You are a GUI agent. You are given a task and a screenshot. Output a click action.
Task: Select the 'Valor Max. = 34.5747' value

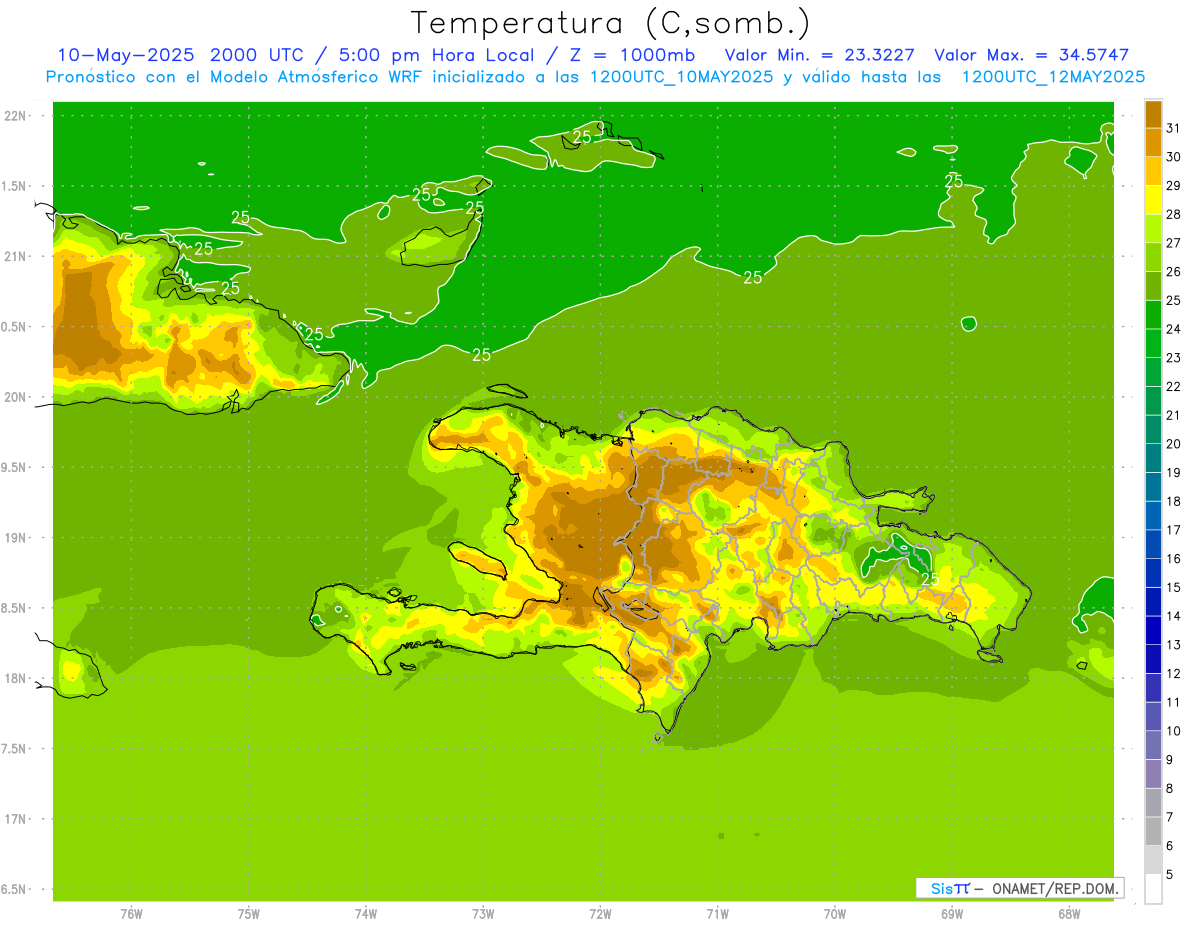click(1031, 54)
